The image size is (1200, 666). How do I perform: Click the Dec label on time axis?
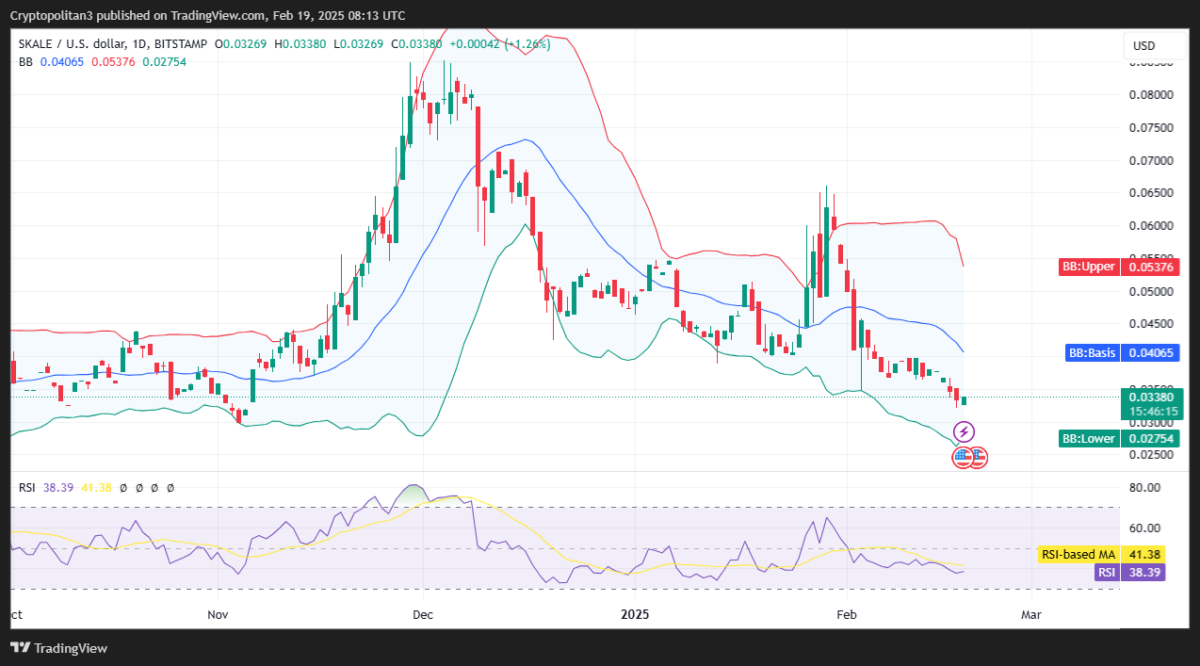tap(421, 614)
